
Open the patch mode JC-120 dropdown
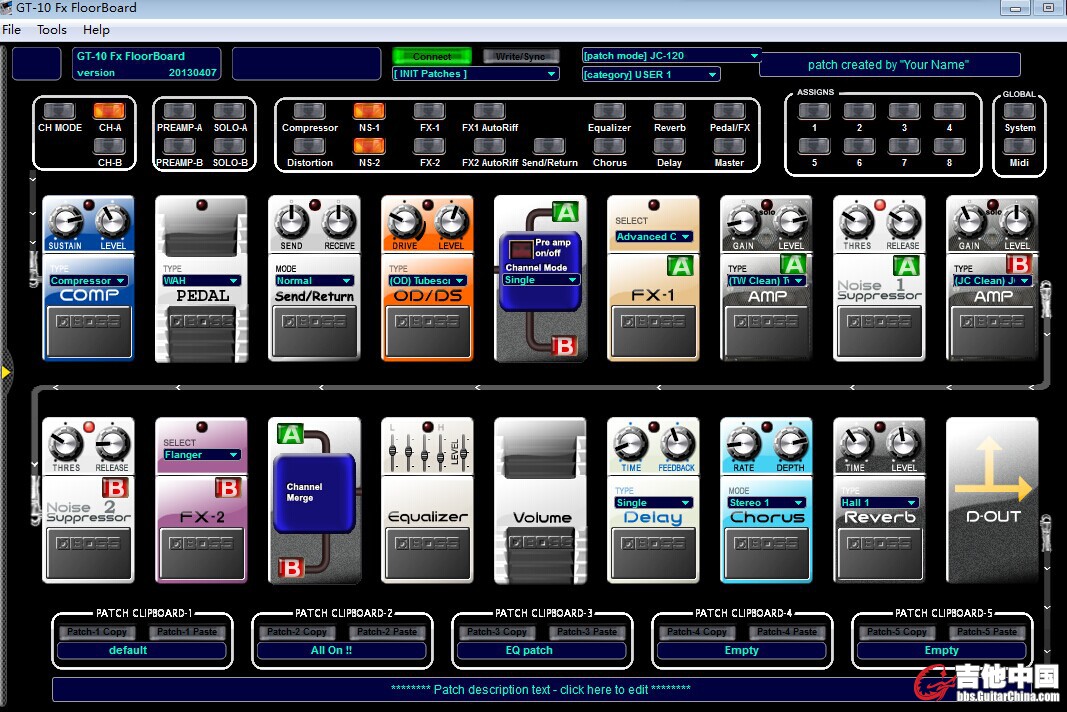pos(671,56)
